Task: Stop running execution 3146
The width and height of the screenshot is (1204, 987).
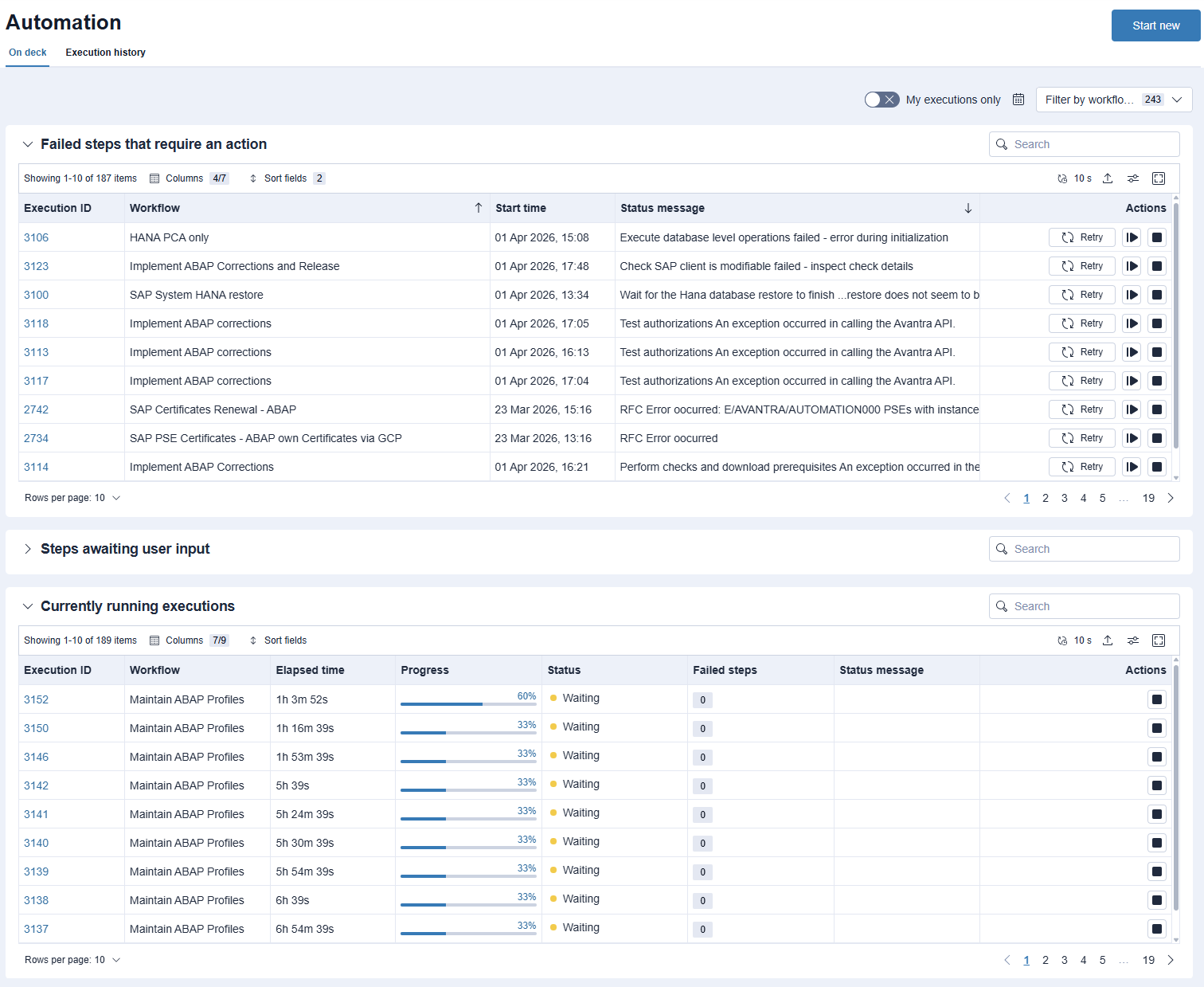Action: tap(1157, 757)
